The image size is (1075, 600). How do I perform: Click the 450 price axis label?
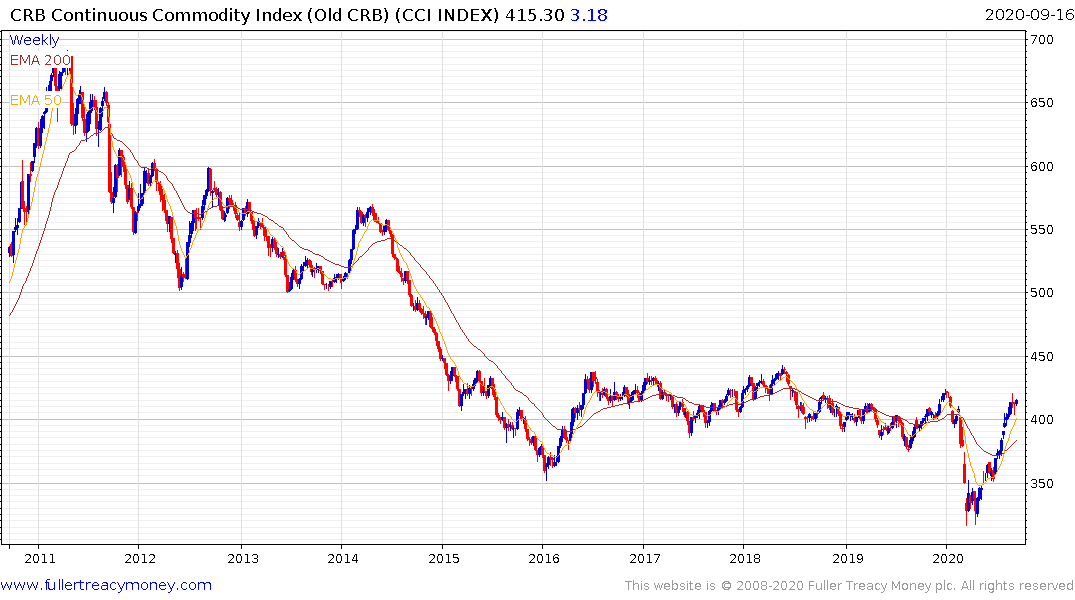[x=1041, y=357]
